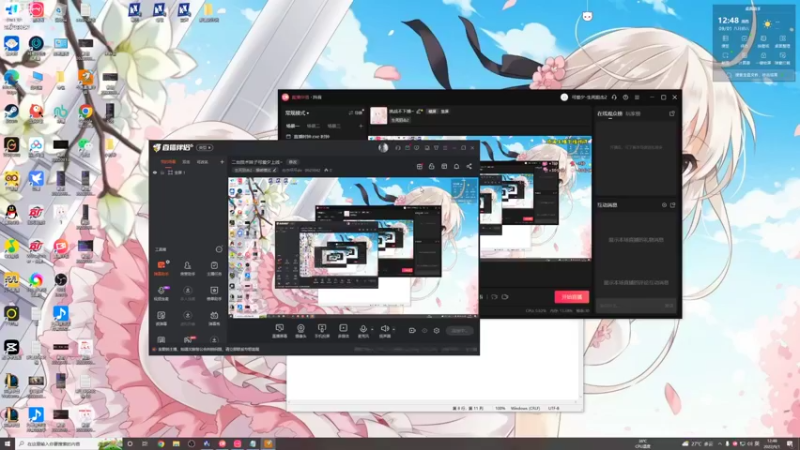This screenshot has height=450, width=800.
Task: Add a camera source from the bottom toolbar
Action: tap(301, 331)
